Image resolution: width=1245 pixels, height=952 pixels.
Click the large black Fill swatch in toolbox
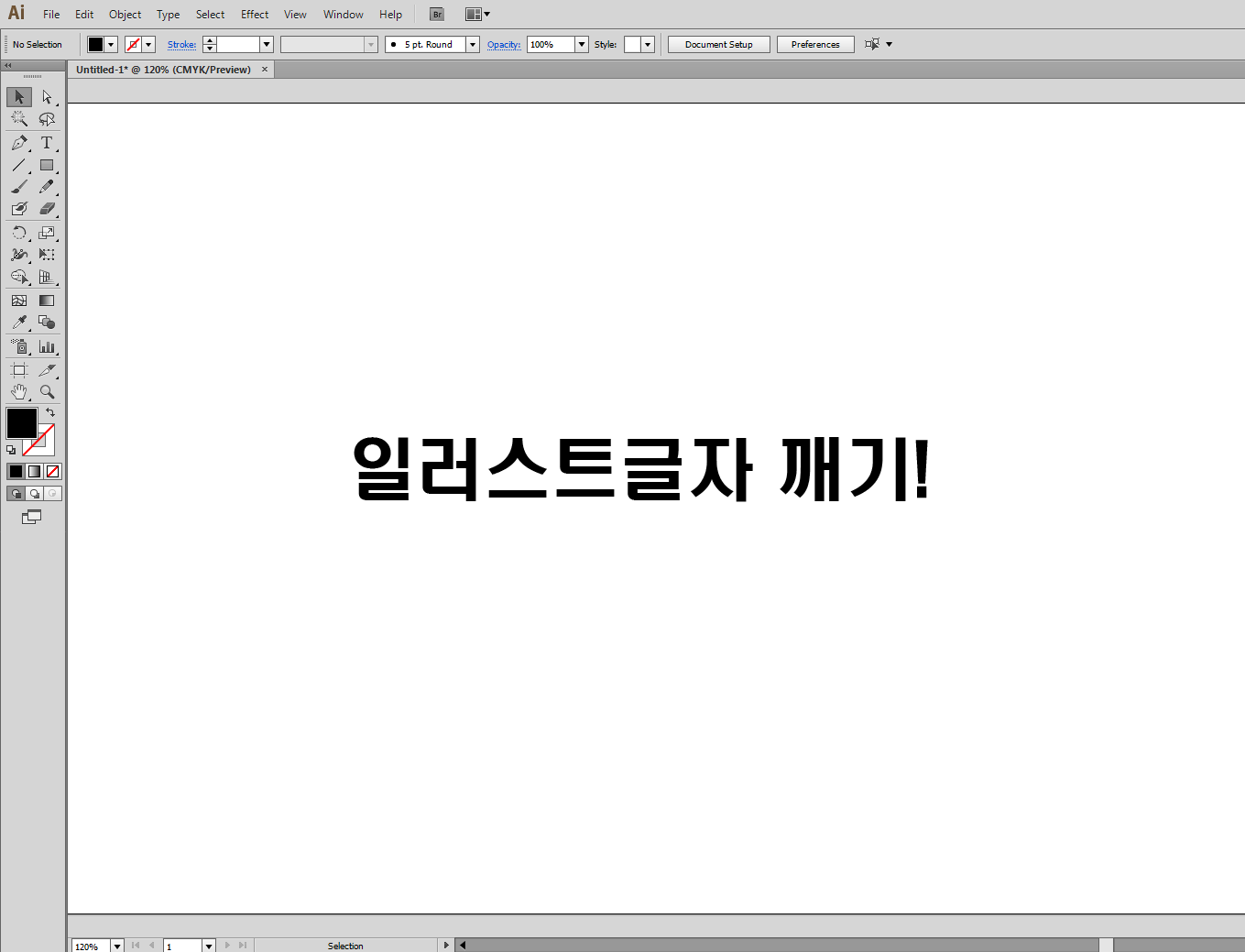tap(21, 423)
